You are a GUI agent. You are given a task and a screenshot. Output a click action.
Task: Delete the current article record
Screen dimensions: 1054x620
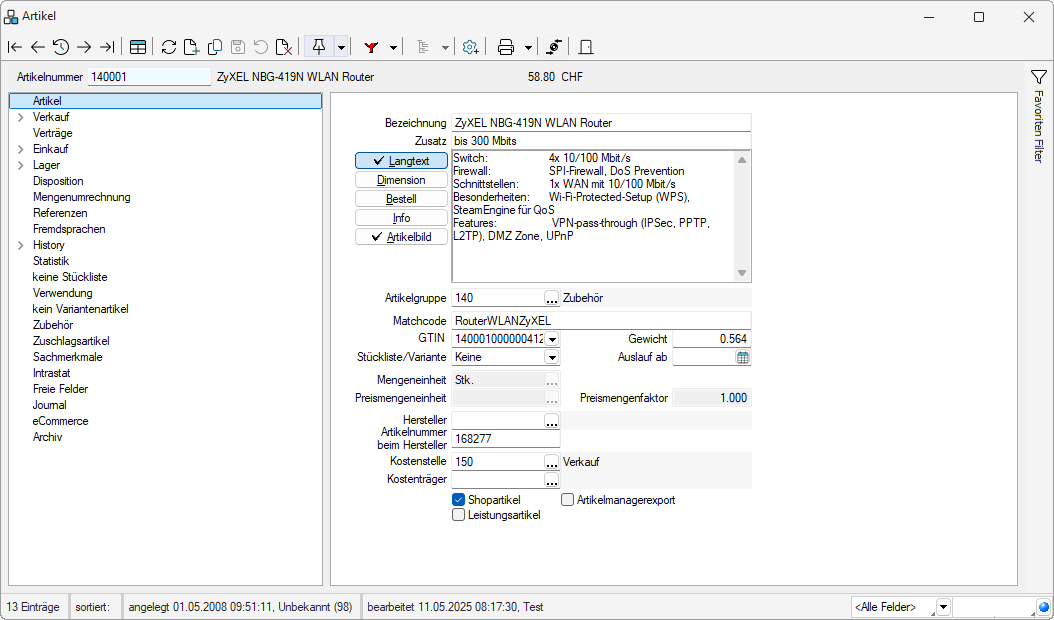(x=284, y=47)
